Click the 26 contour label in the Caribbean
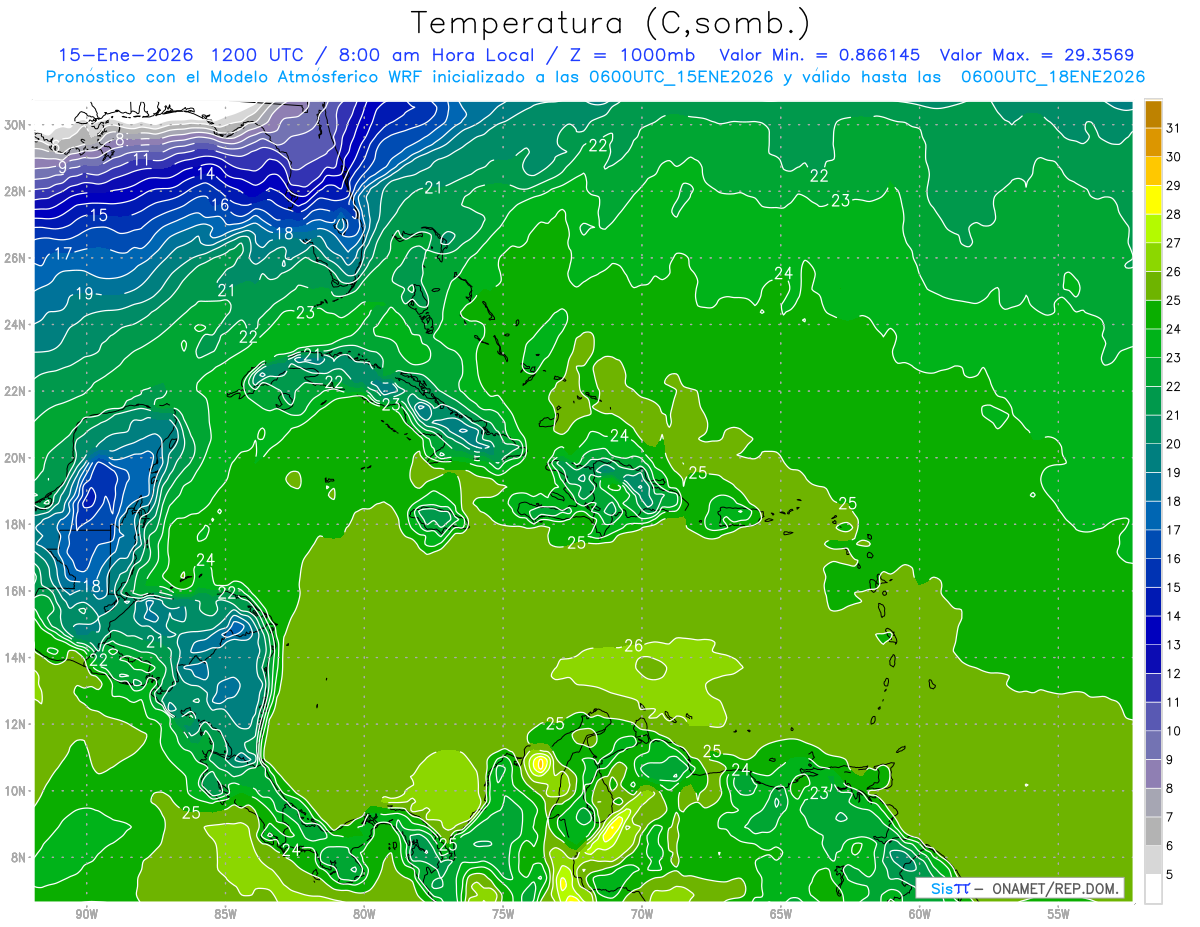The image size is (1200, 927). pos(633,646)
